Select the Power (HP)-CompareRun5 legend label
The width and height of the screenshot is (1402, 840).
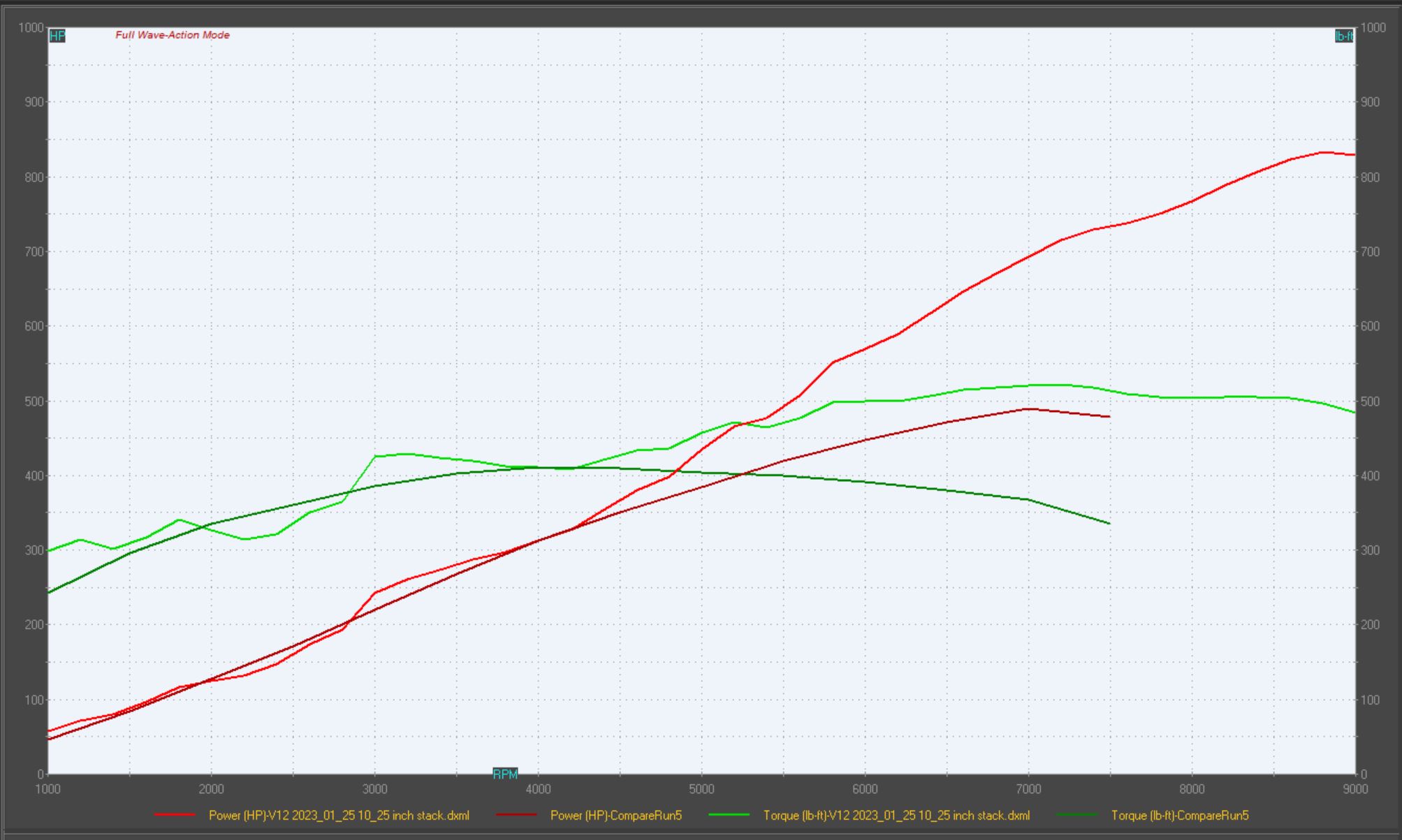point(615,815)
